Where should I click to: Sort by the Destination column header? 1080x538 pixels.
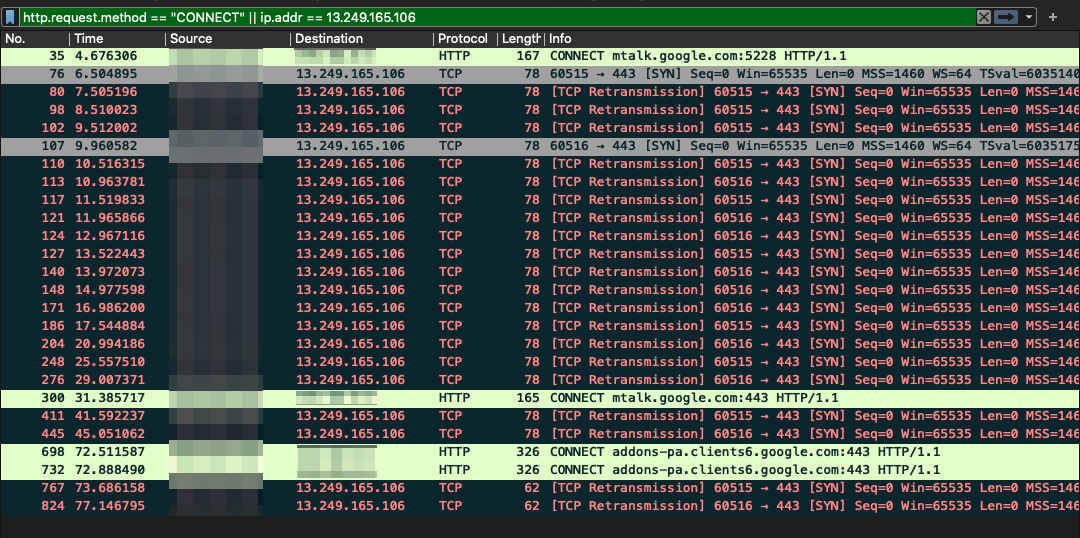pos(362,39)
